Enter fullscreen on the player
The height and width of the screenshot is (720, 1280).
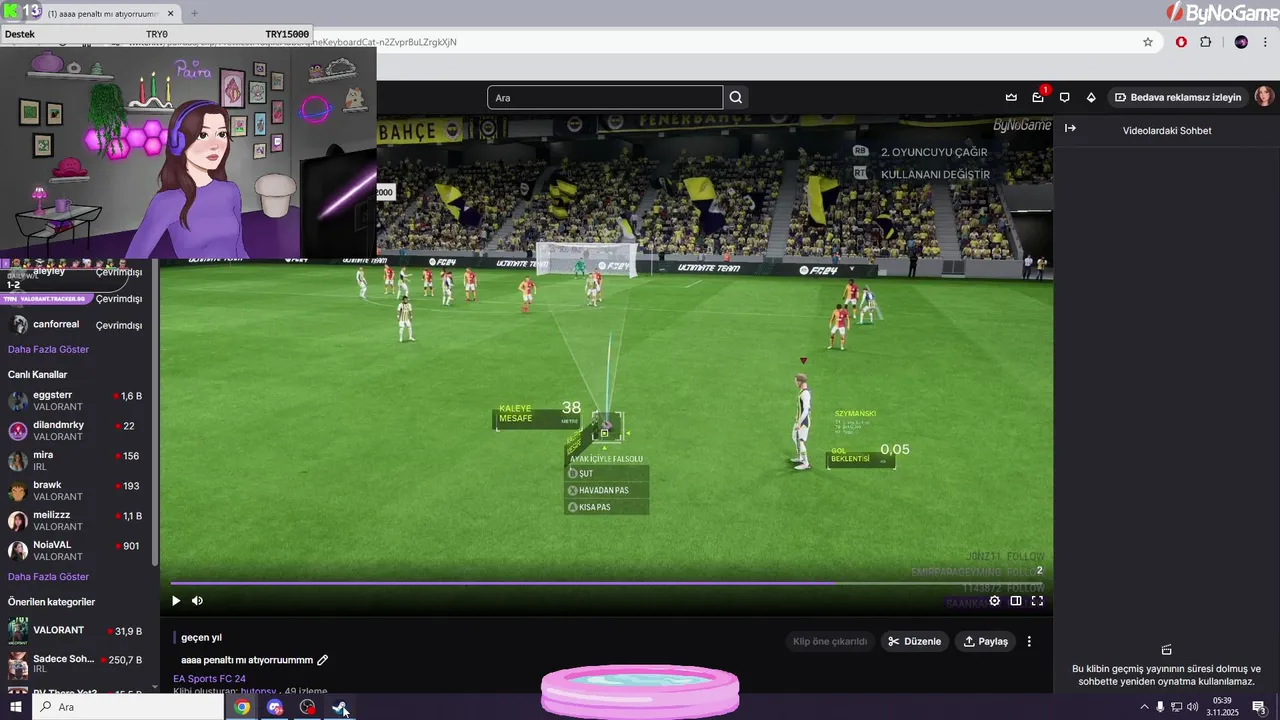pyautogui.click(x=1037, y=601)
